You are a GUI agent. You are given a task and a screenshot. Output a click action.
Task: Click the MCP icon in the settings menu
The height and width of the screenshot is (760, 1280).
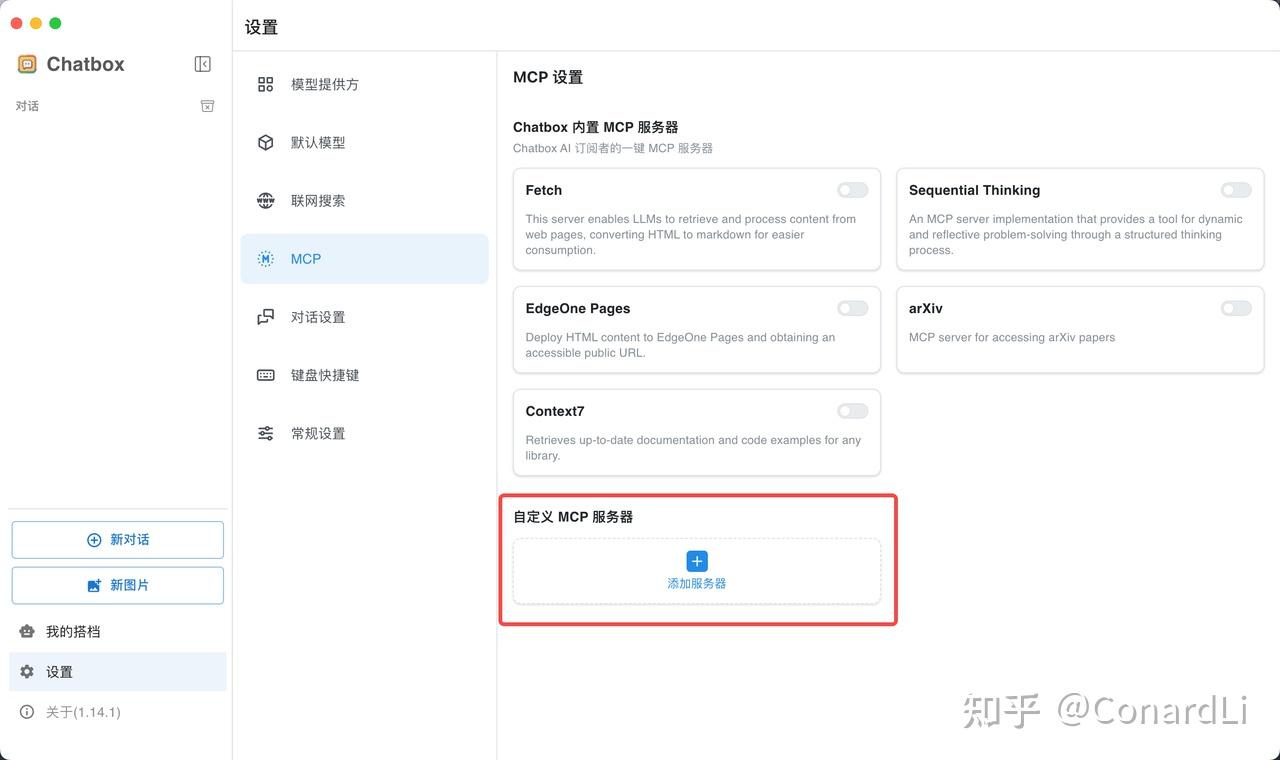tap(265, 259)
